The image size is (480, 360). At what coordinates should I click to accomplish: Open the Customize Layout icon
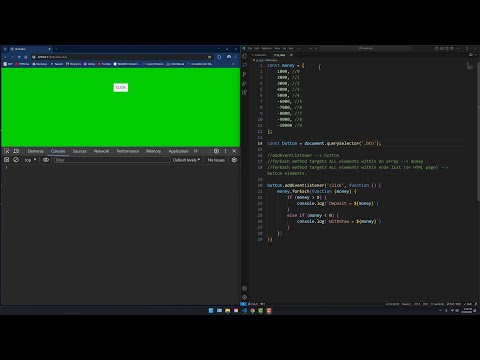452,48
